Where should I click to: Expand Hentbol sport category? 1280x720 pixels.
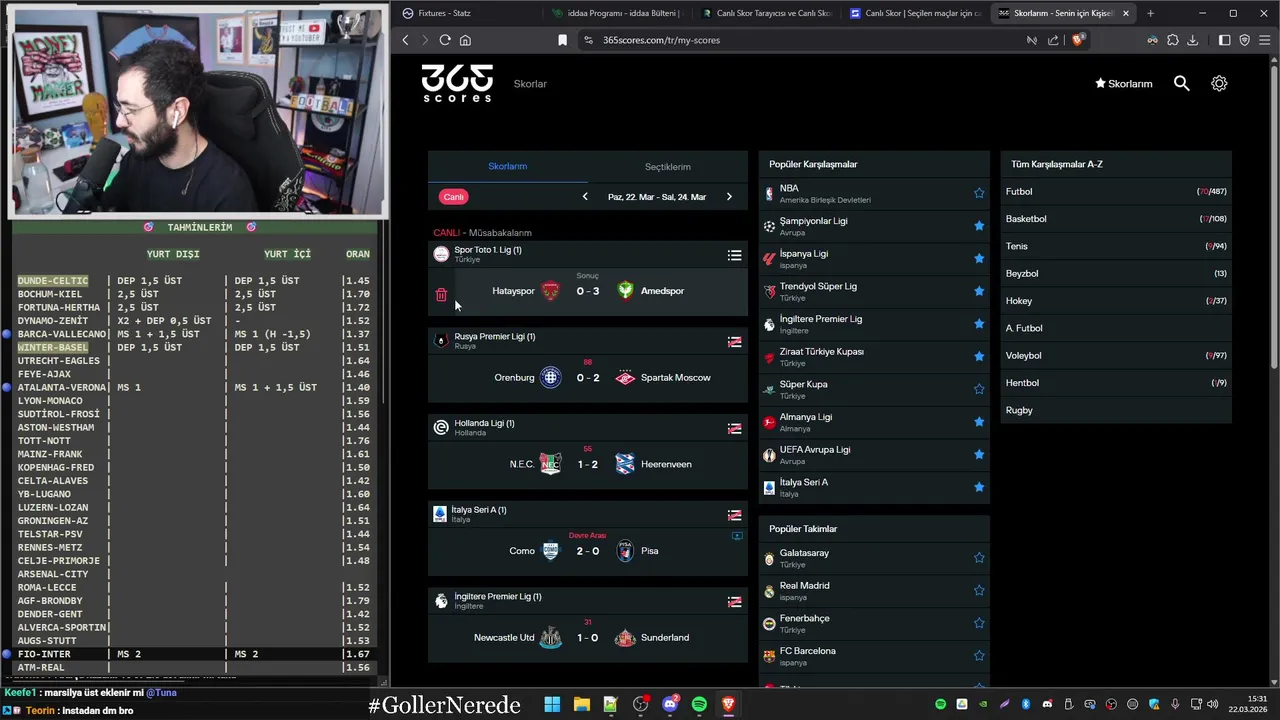pos(1116,383)
